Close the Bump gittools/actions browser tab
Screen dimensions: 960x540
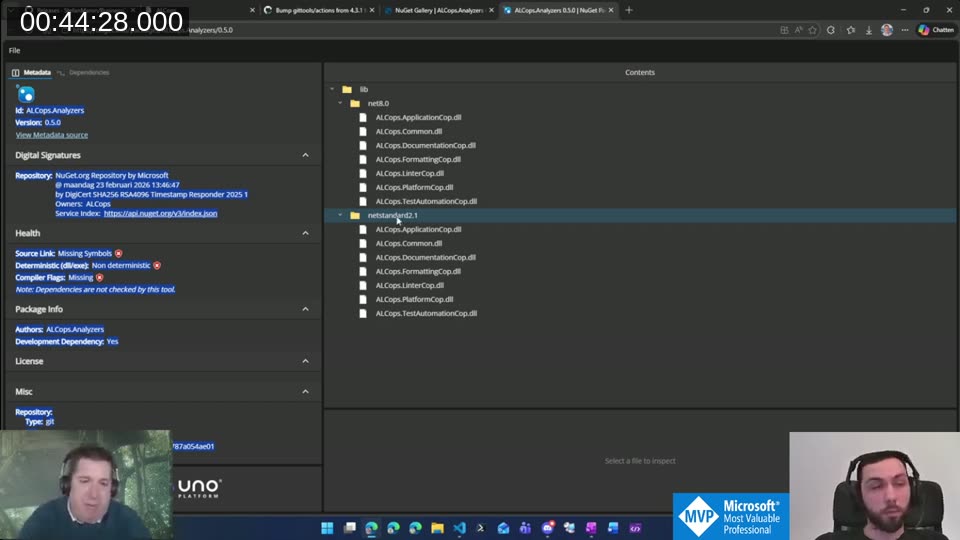point(372,10)
